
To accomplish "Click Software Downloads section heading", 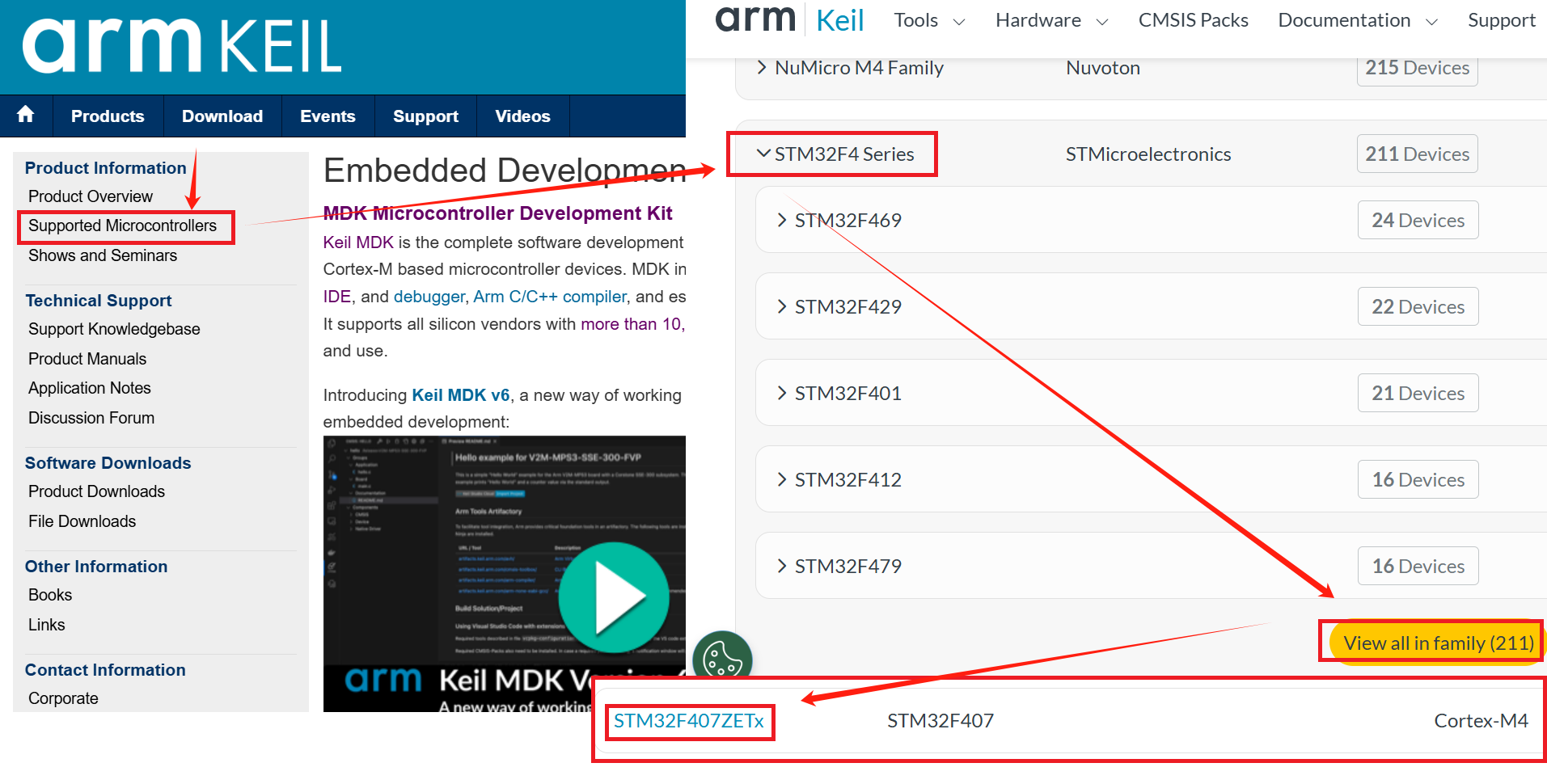I will 108,463.
